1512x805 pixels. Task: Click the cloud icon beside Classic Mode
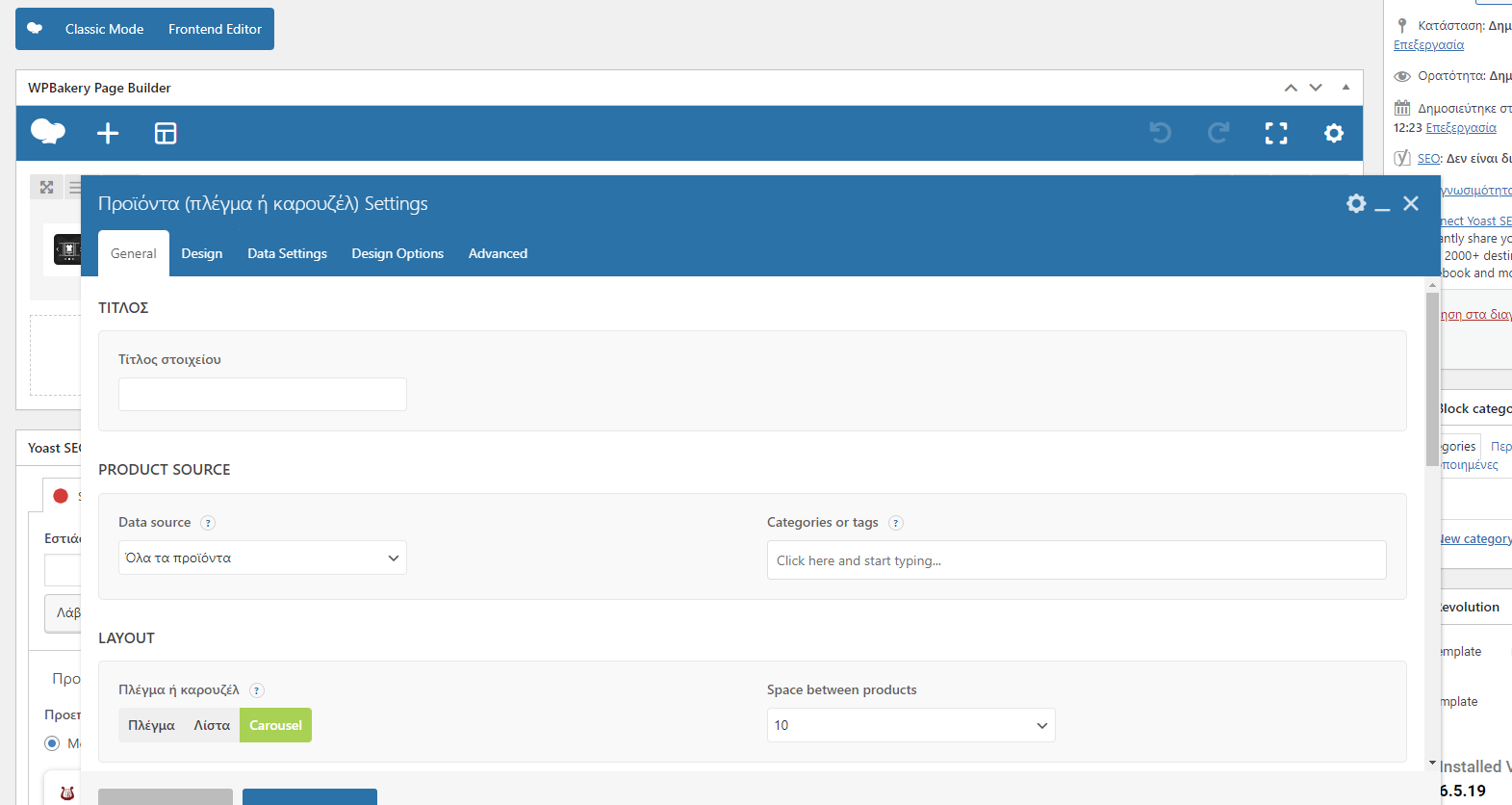[x=35, y=28]
